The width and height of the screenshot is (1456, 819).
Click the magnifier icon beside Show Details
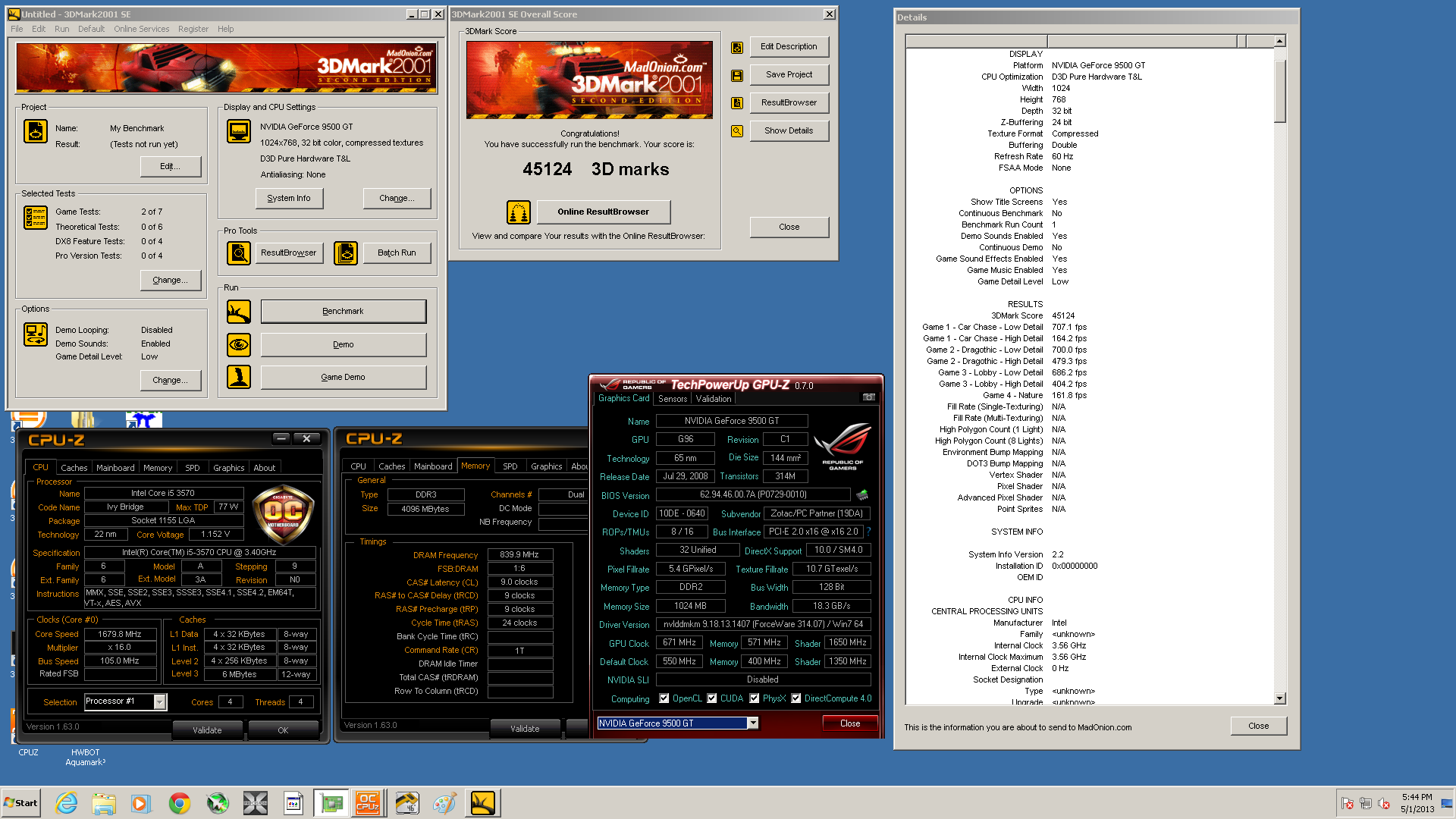coord(736,131)
